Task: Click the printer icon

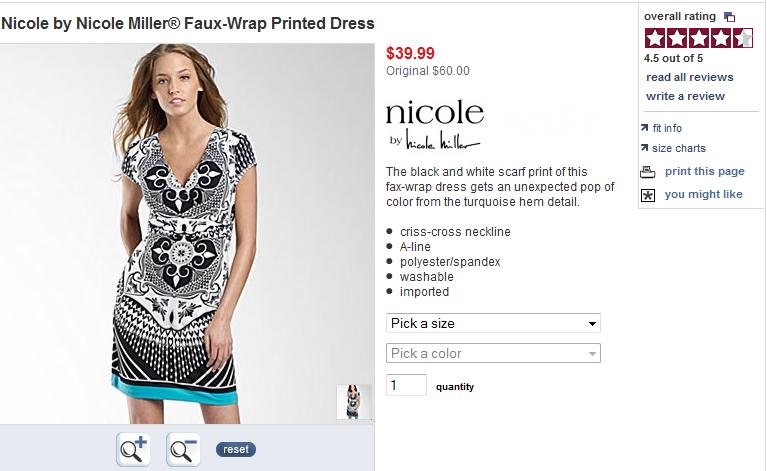Action: click(648, 171)
